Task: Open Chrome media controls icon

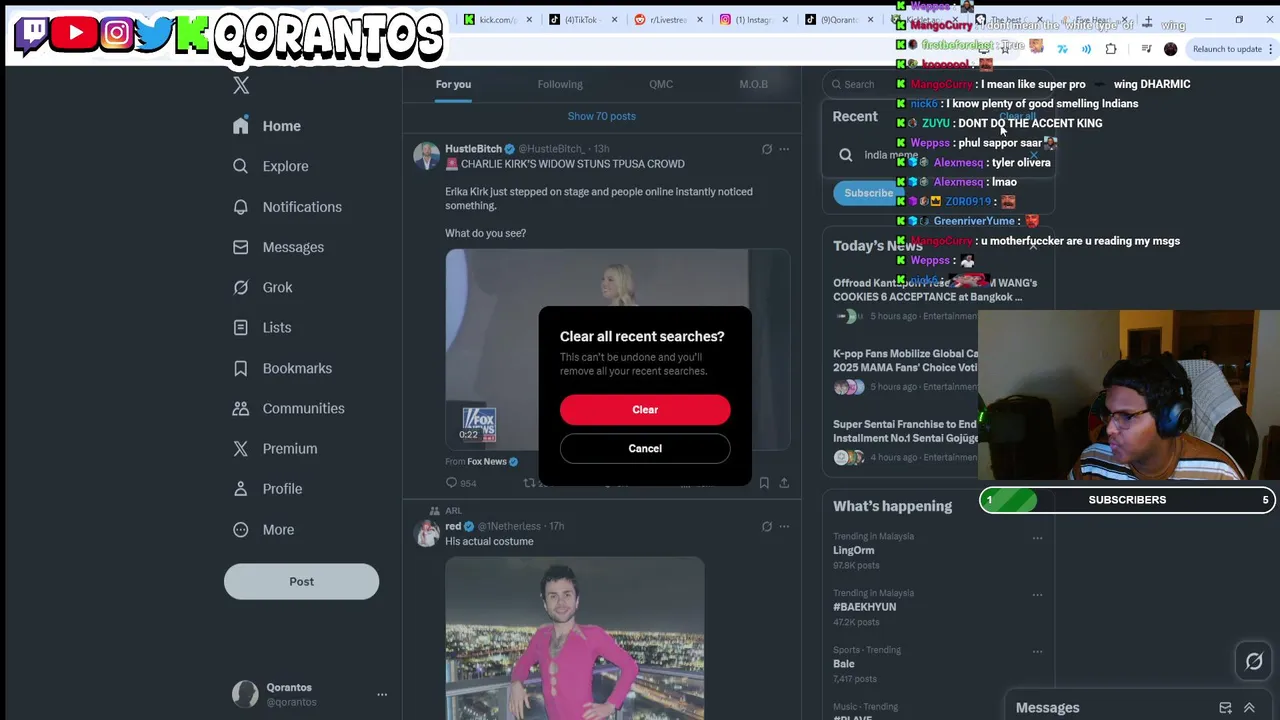Action: point(1146,49)
